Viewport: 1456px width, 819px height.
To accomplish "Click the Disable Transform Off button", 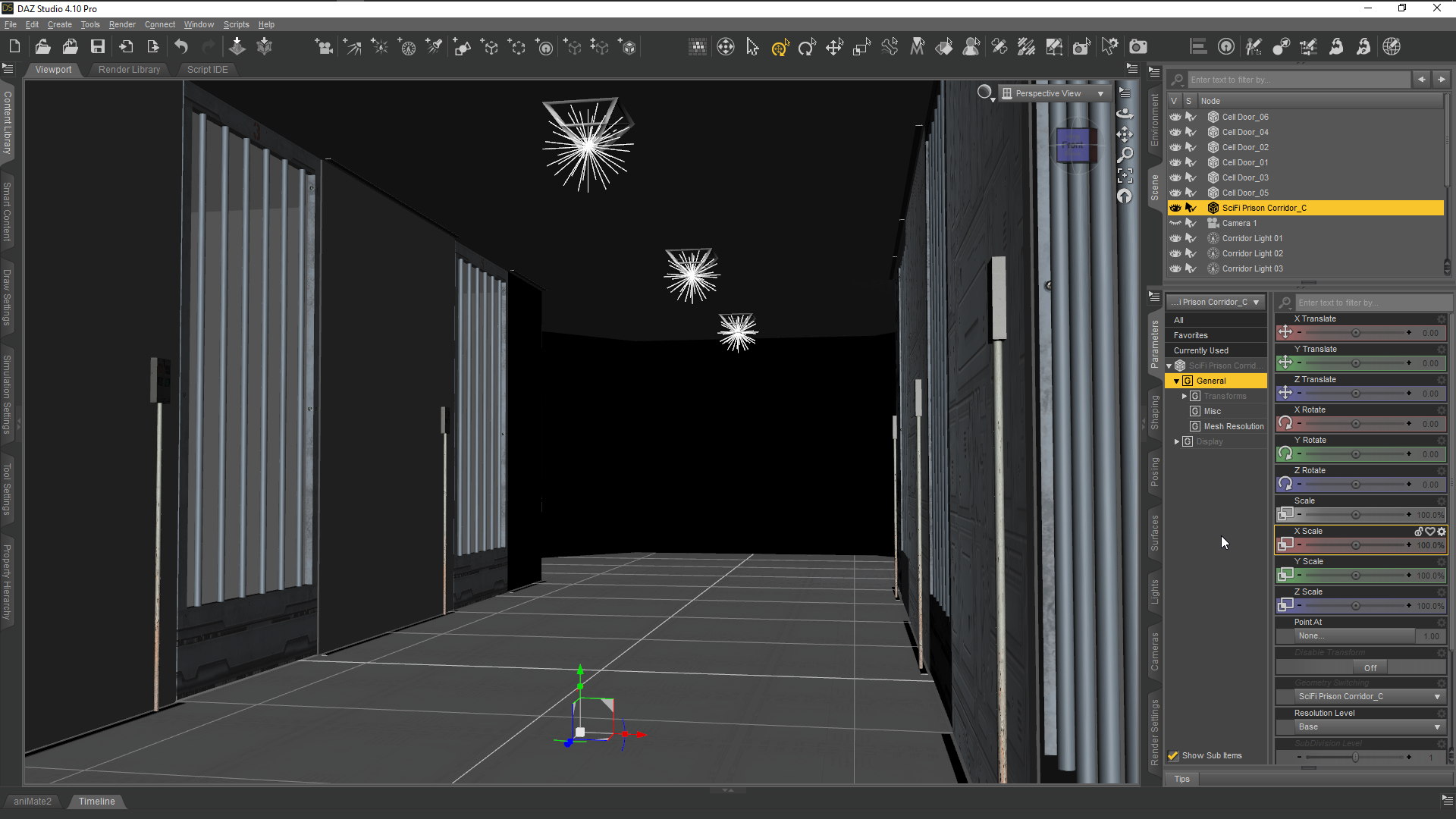I will click(x=1370, y=667).
